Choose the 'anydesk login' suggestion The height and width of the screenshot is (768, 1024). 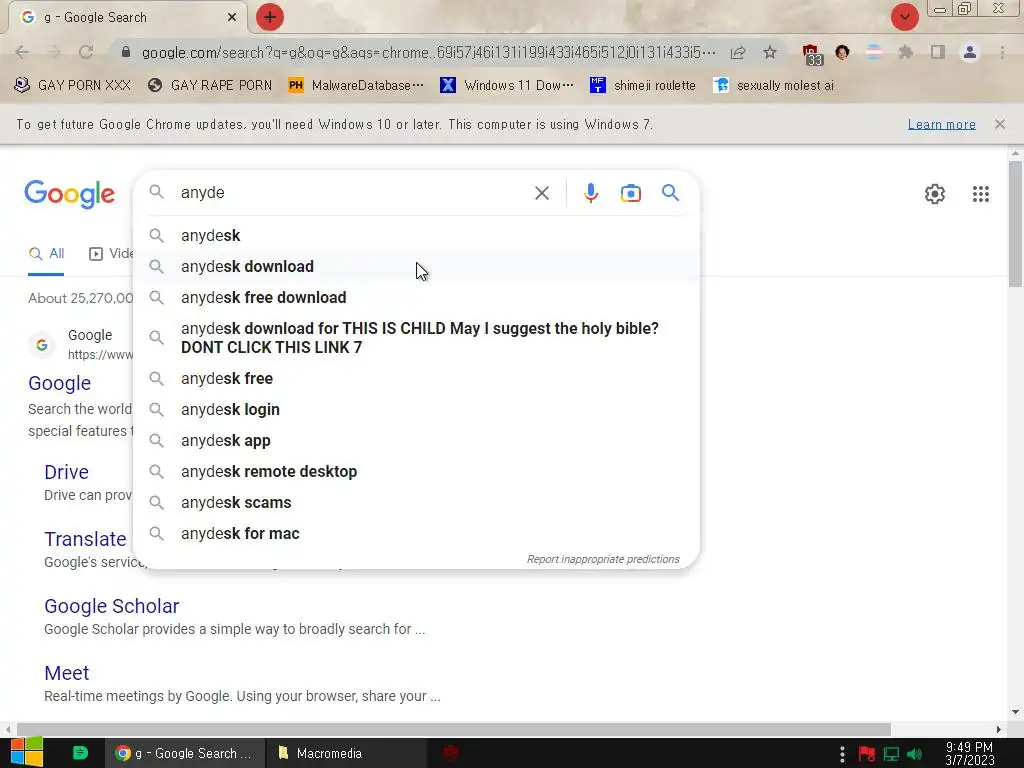[x=416, y=409]
